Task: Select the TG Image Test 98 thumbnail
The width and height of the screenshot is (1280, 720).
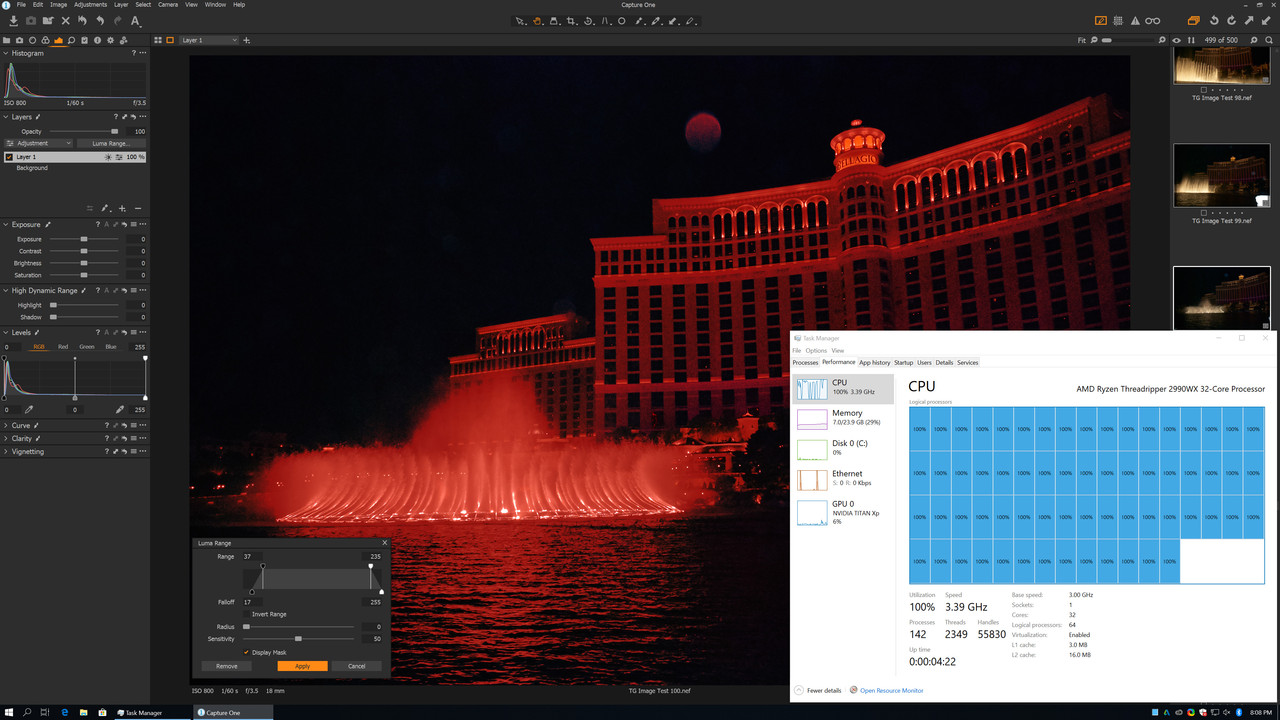Action: click(1222, 64)
